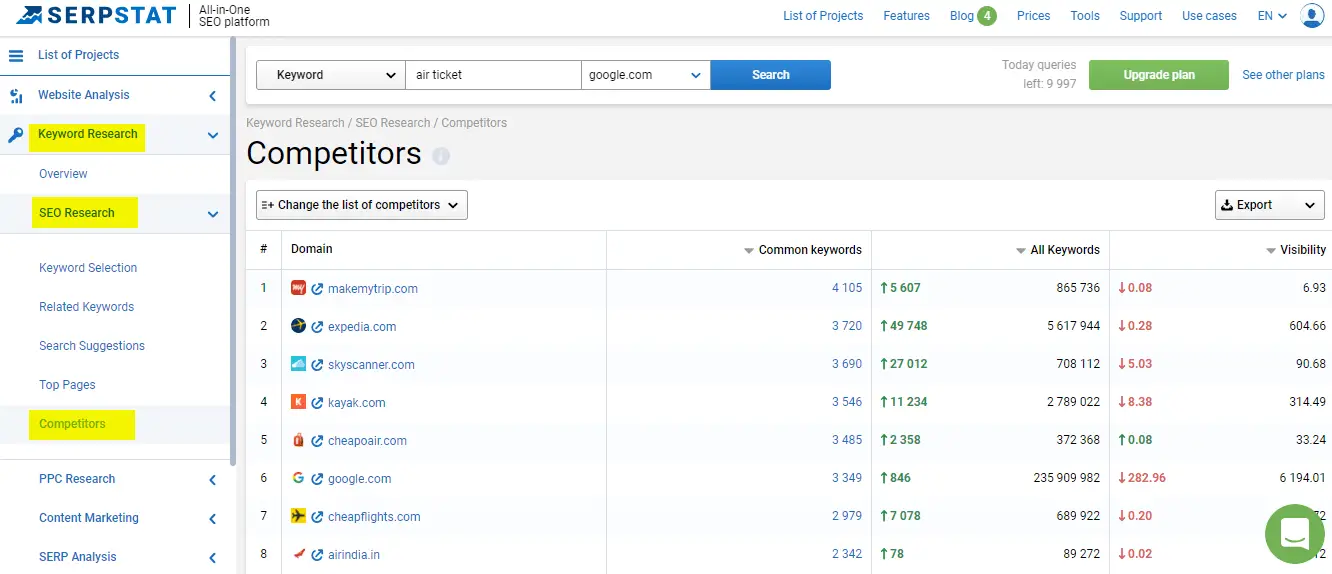Open the google.com search engine dropdown
The width and height of the screenshot is (1332, 574).
click(646, 75)
